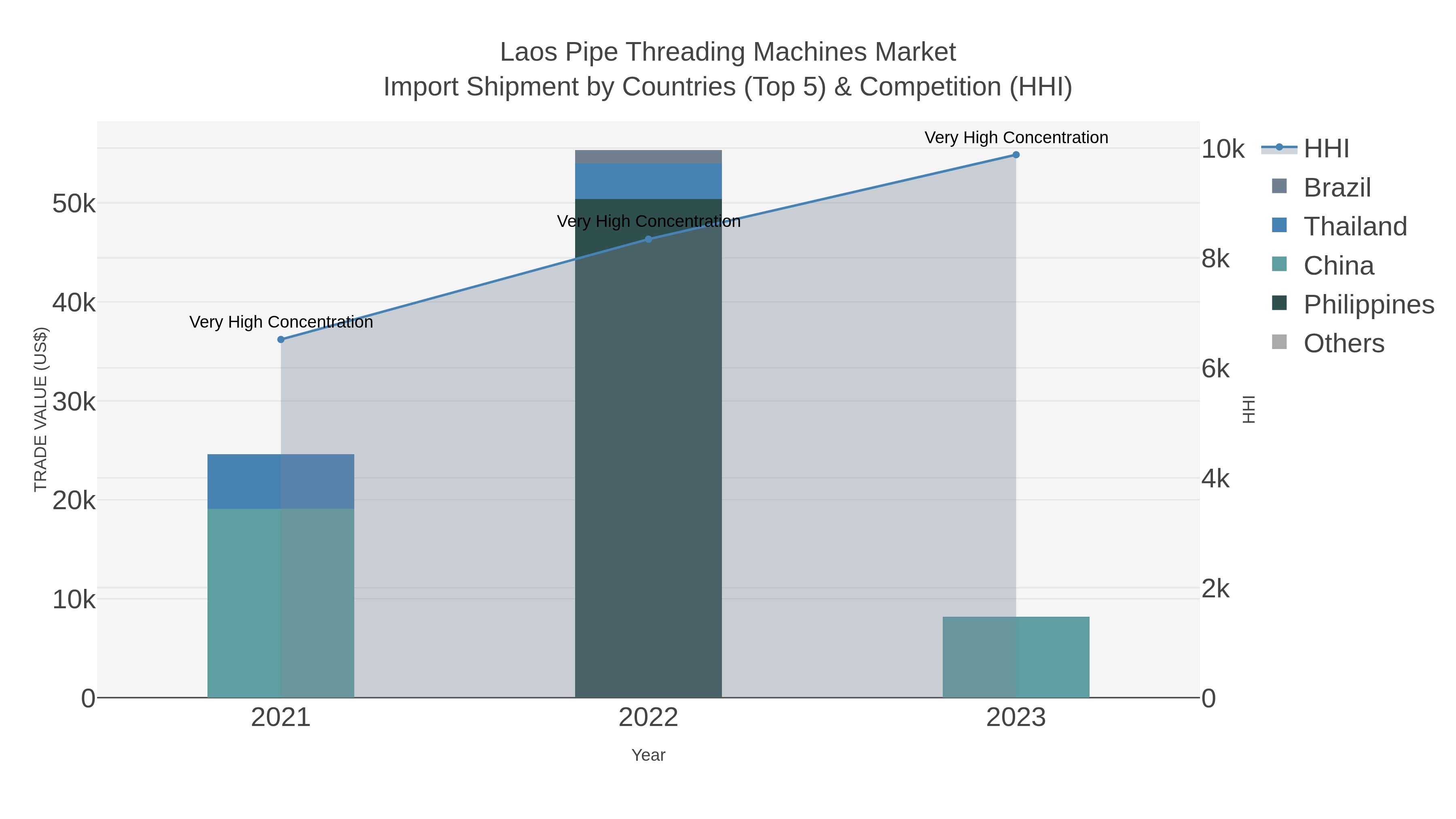This screenshot has width=1456, height=819.
Task: Click the 20k left axis tick label
Action: [x=74, y=500]
